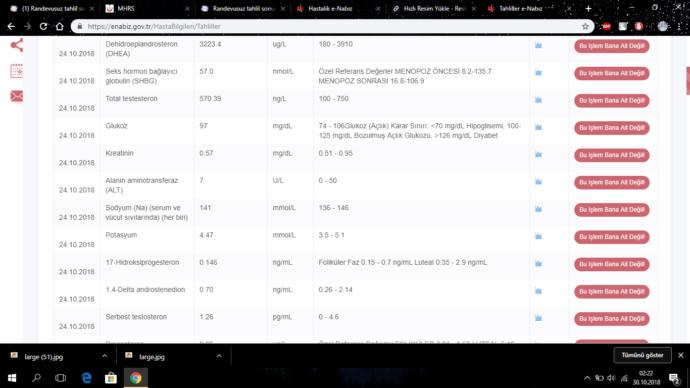Select value 570.39 for Total testesteron

(x=210, y=99)
